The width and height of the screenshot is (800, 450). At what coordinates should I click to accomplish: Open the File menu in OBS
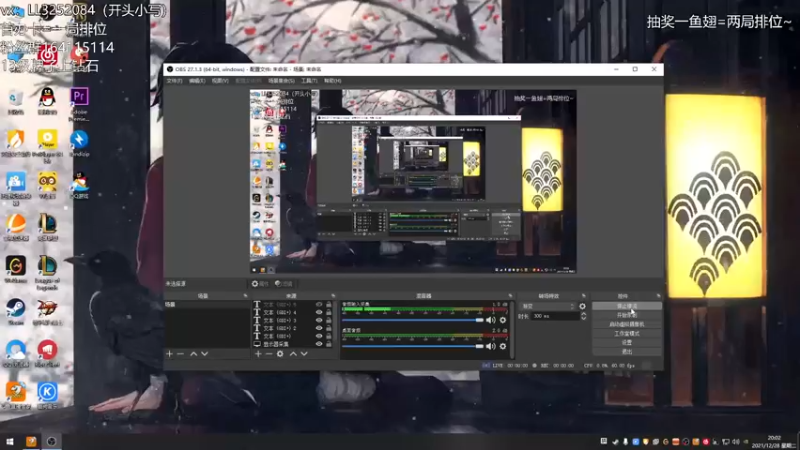tap(174, 81)
